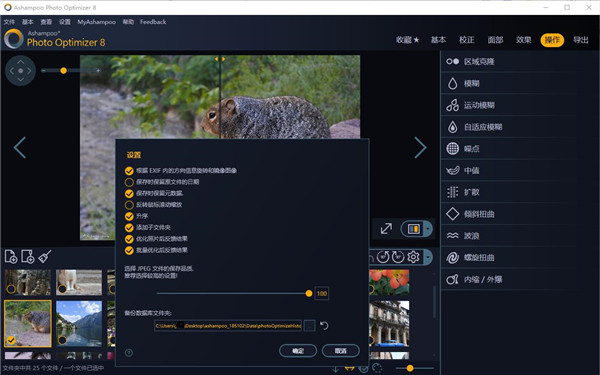
Task: Open the Feedback menu item
Action: point(153,22)
